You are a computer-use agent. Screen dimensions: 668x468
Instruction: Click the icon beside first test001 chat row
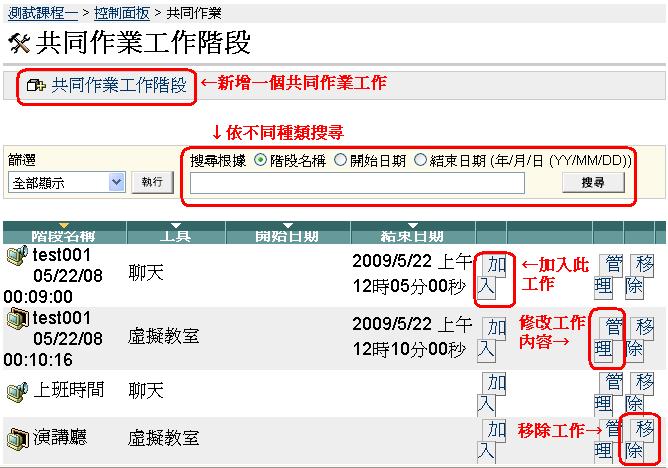tap(16, 257)
